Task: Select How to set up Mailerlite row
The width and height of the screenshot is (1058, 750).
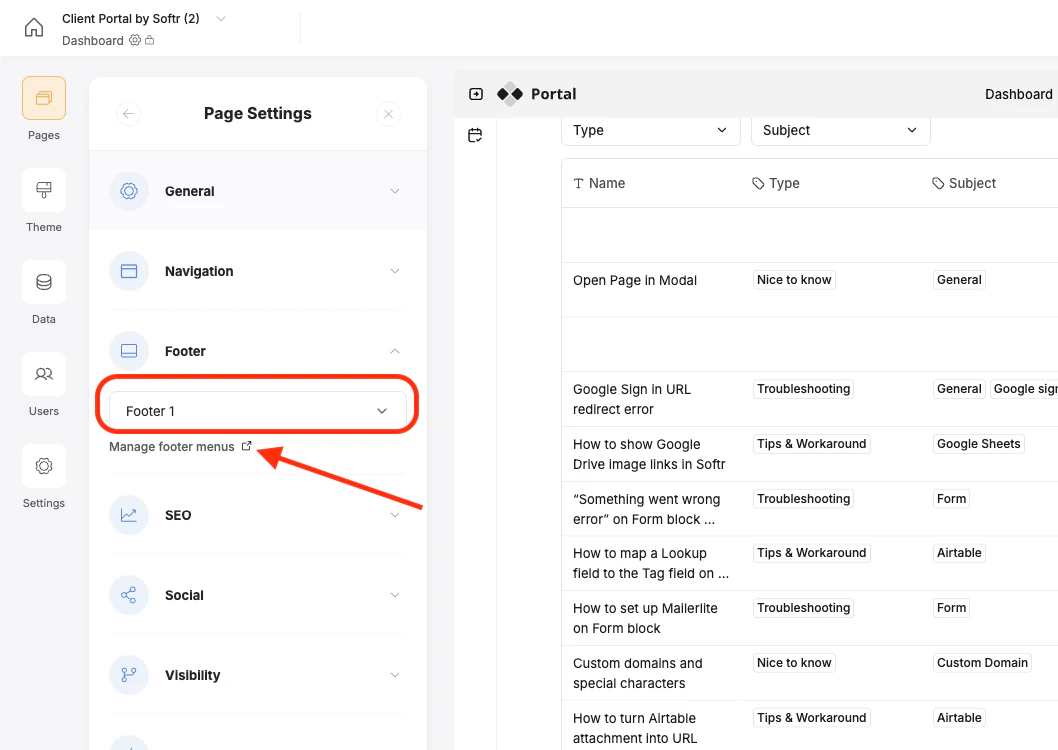Action: [x=810, y=618]
